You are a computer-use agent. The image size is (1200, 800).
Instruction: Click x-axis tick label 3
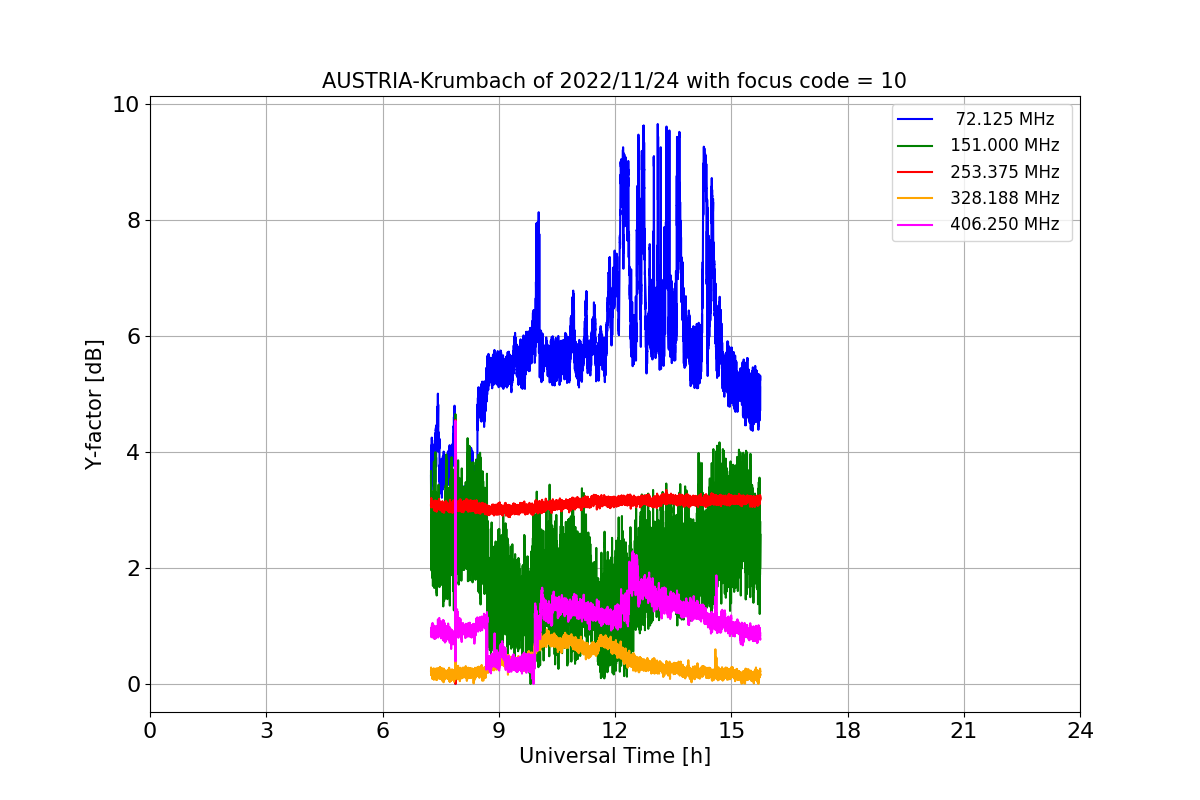click(266, 731)
